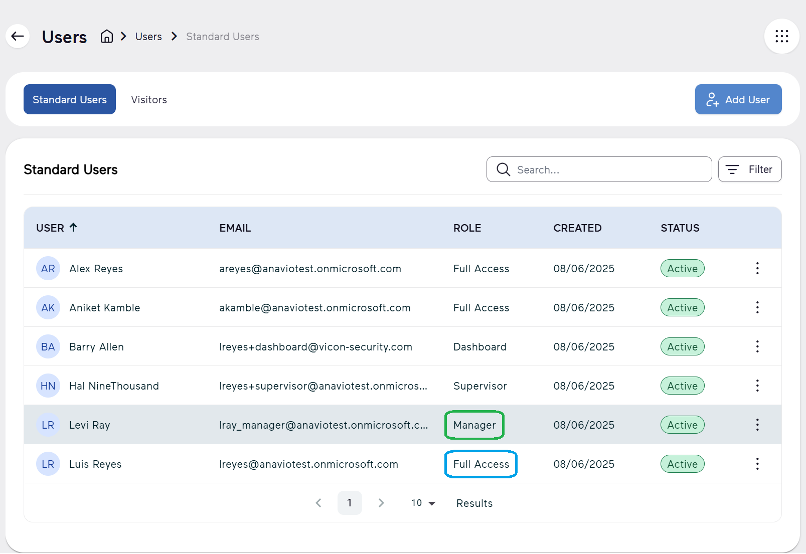Click the LR avatar for Luis Reyes
The image size is (806, 554).
coord(48,464)
